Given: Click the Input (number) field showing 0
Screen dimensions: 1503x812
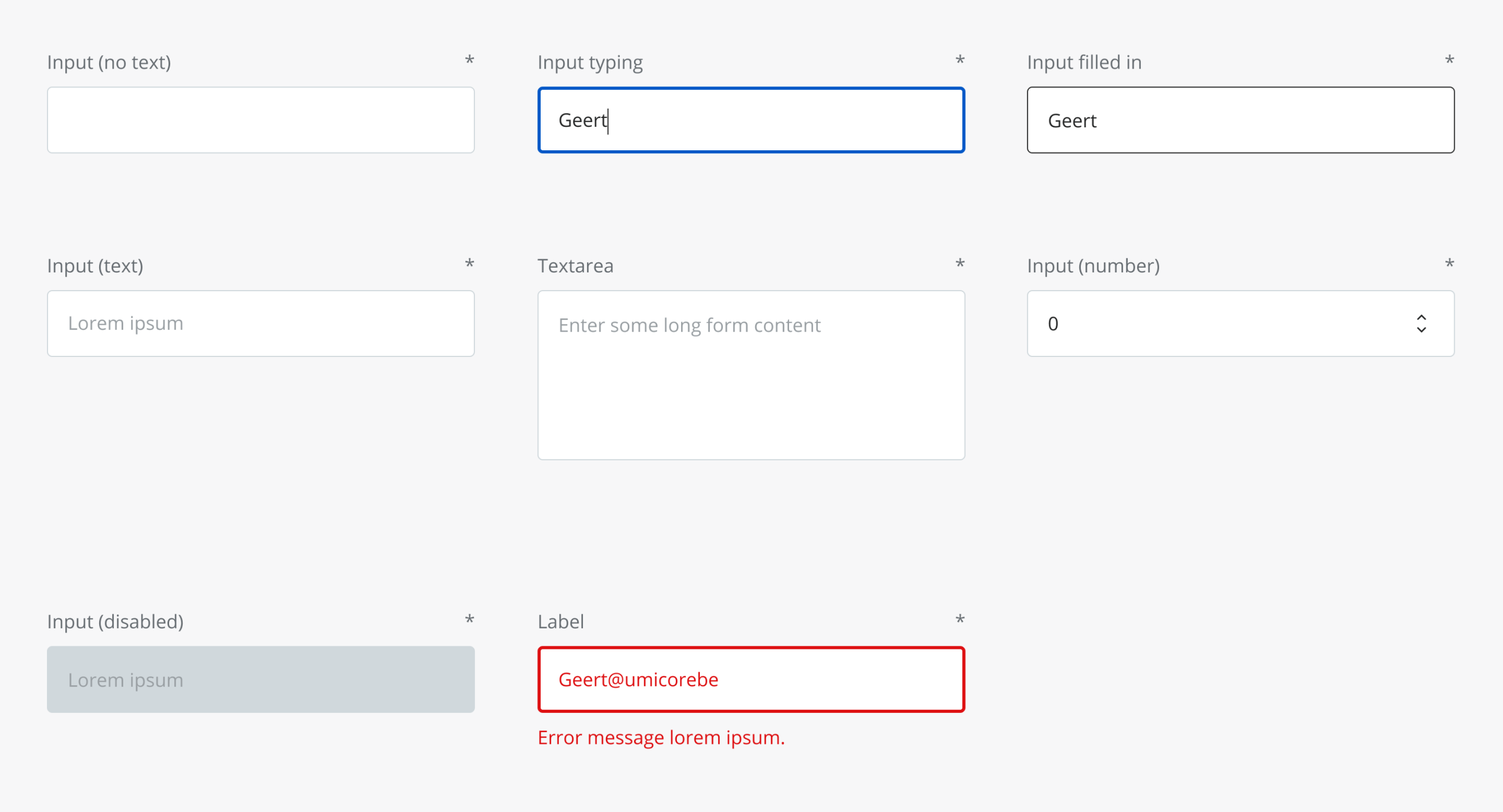Looking at the screenshot, I should [x=1209, y=324].
